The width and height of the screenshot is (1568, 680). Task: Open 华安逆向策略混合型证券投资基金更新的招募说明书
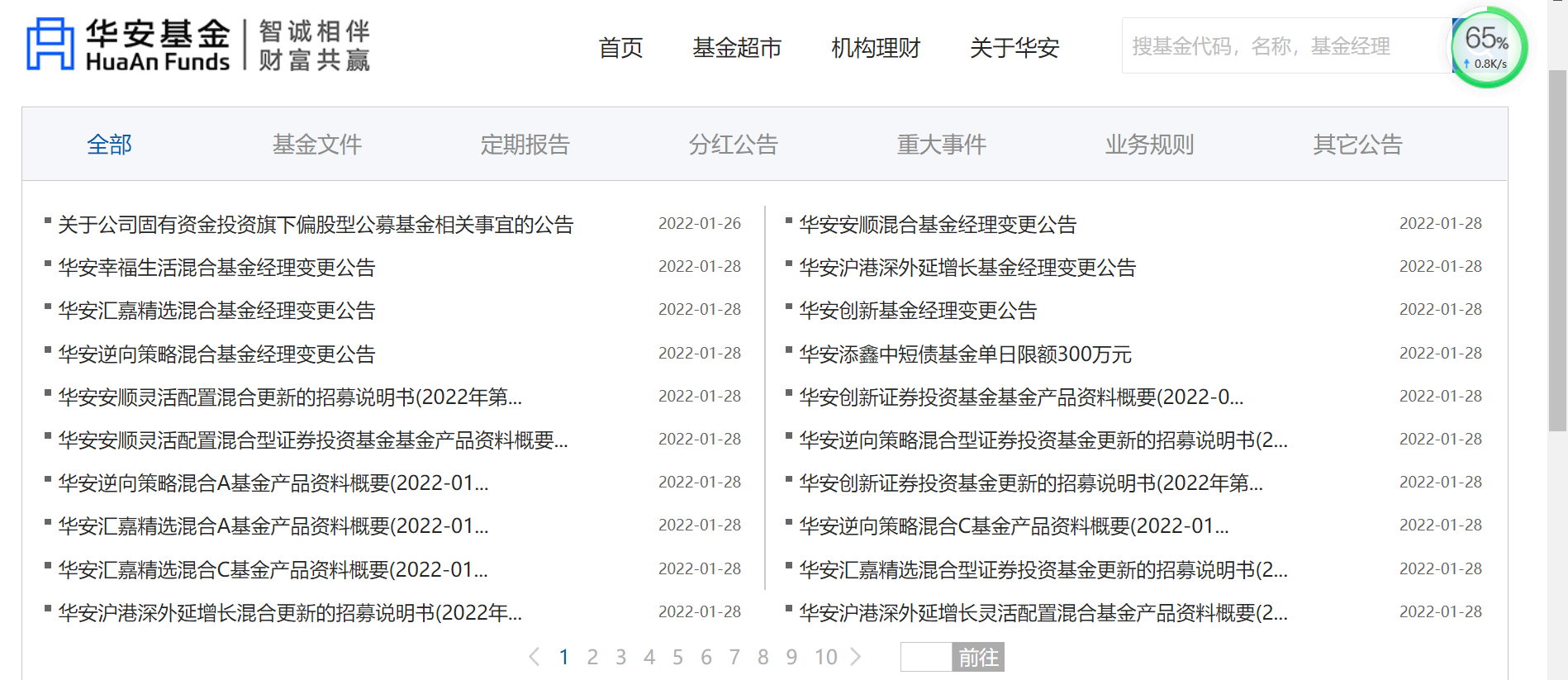click(1043, 440)
